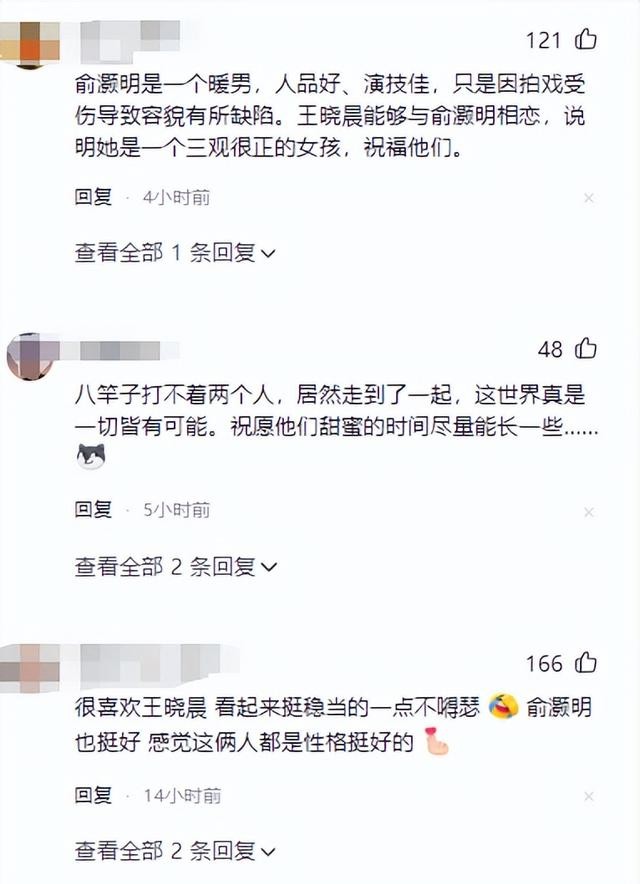Dismiss the comment posted 5小时前

coord(589,512)
